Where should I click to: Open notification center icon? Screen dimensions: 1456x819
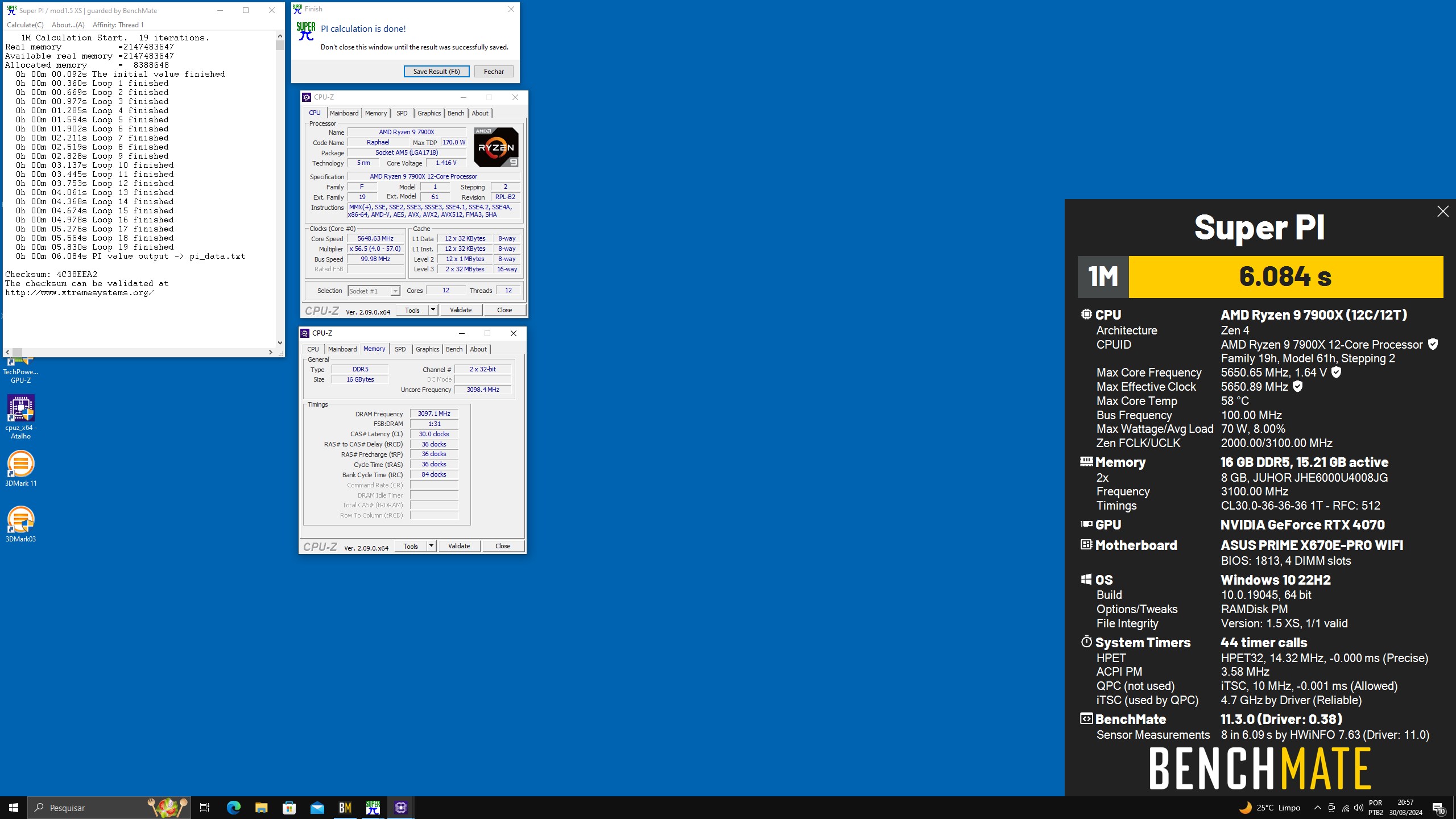pos(1438,808)
